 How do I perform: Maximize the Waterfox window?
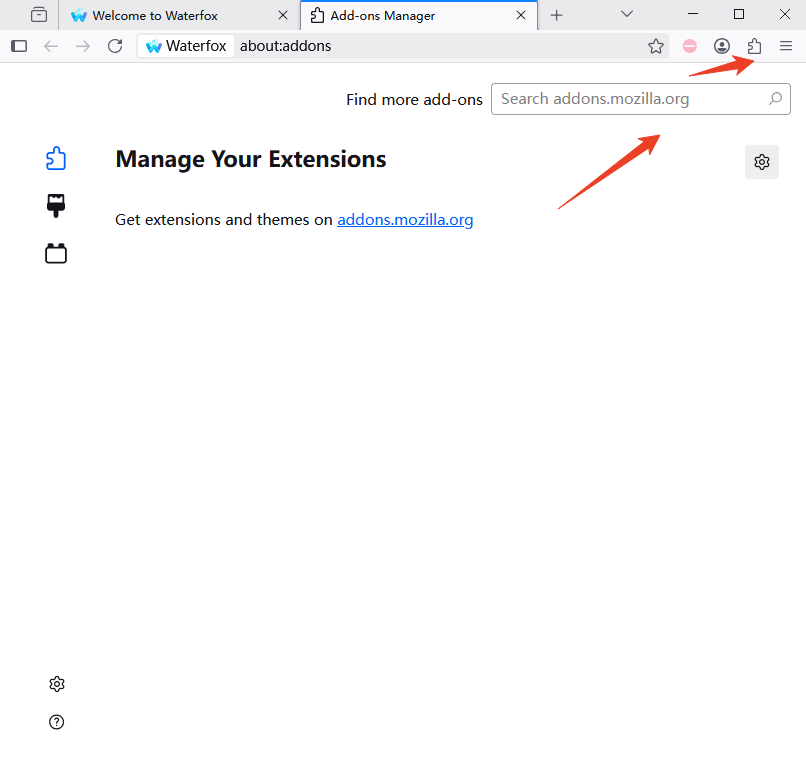[739, 14]
